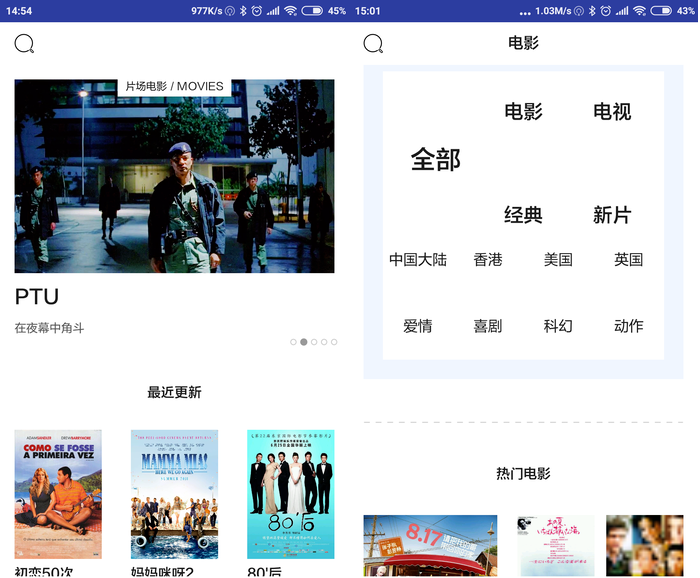Filter by 科幻 genre
The height and width of the screenshot is (578, 700).
(x=558, y=326)
